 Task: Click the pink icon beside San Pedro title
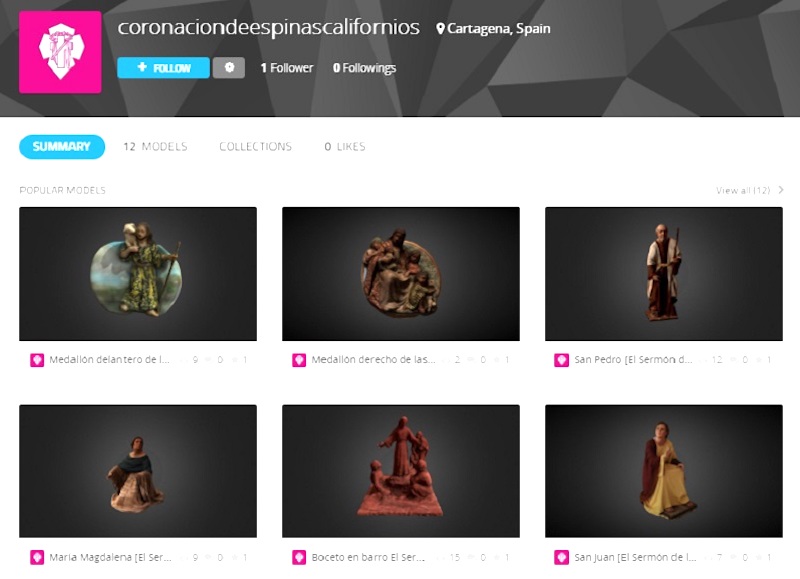click(x=561, y=360)
